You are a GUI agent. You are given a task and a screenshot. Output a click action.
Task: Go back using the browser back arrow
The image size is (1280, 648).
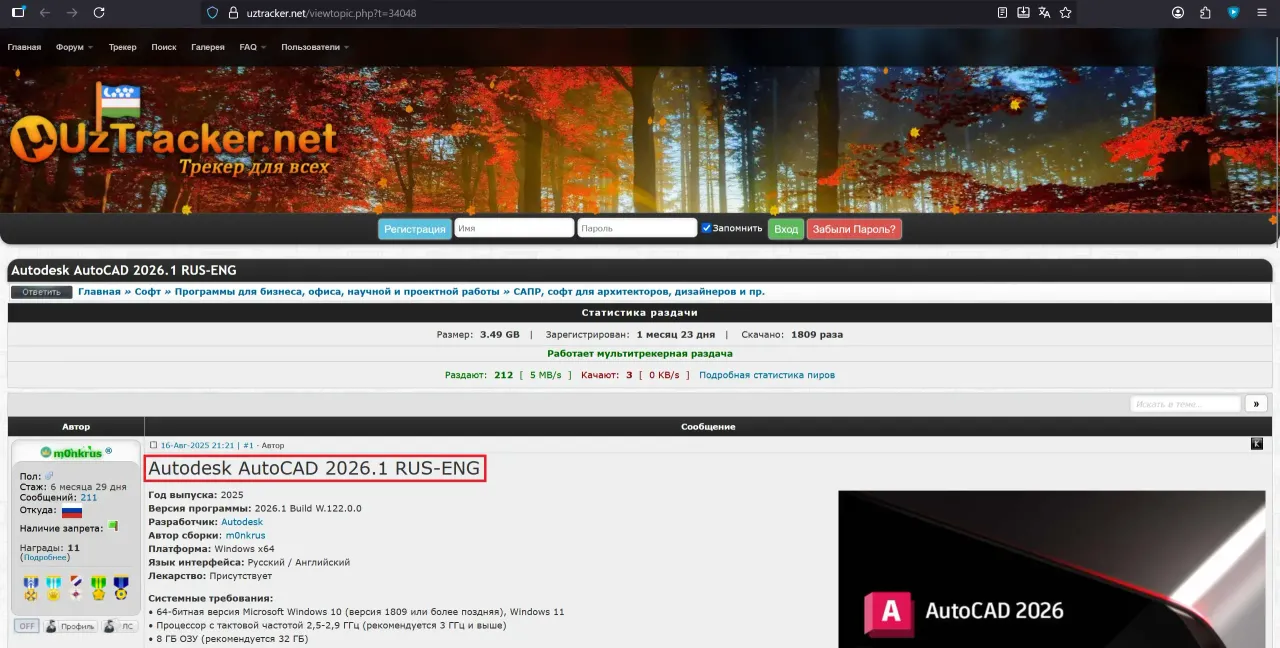click(44, 13)
